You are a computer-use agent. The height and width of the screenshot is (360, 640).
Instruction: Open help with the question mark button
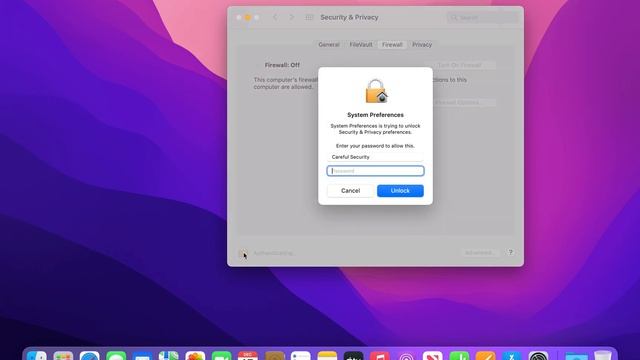tap(510, 252)
